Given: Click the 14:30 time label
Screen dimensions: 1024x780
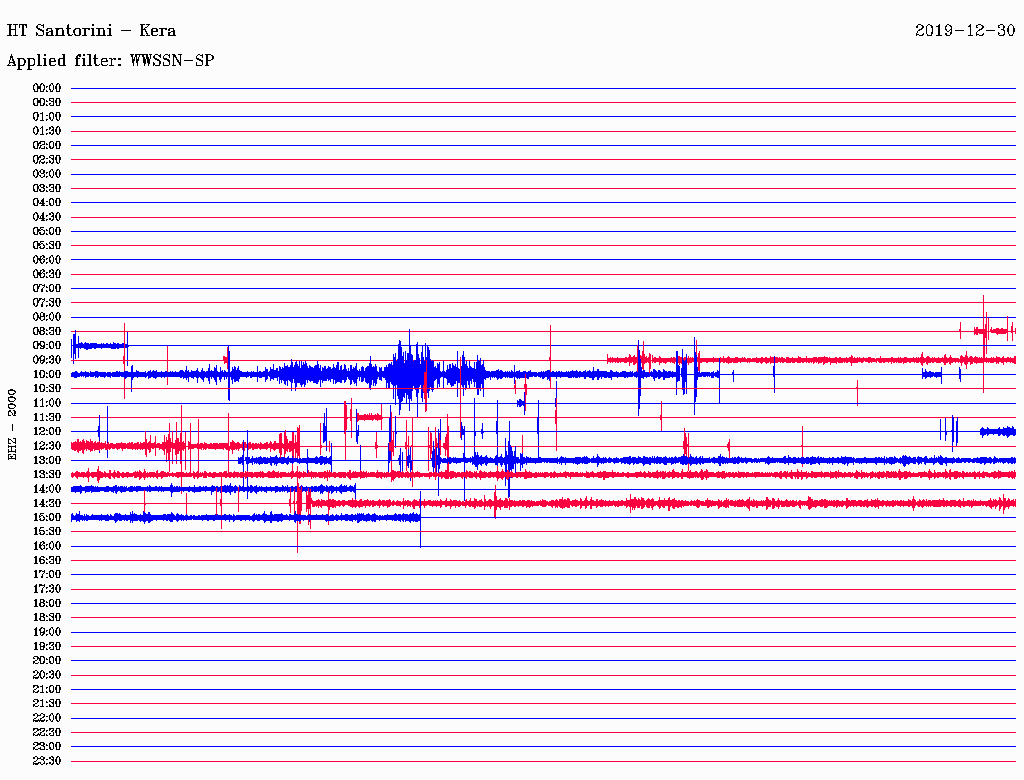Looking at the screenshot, I should (x=47, y=503).
